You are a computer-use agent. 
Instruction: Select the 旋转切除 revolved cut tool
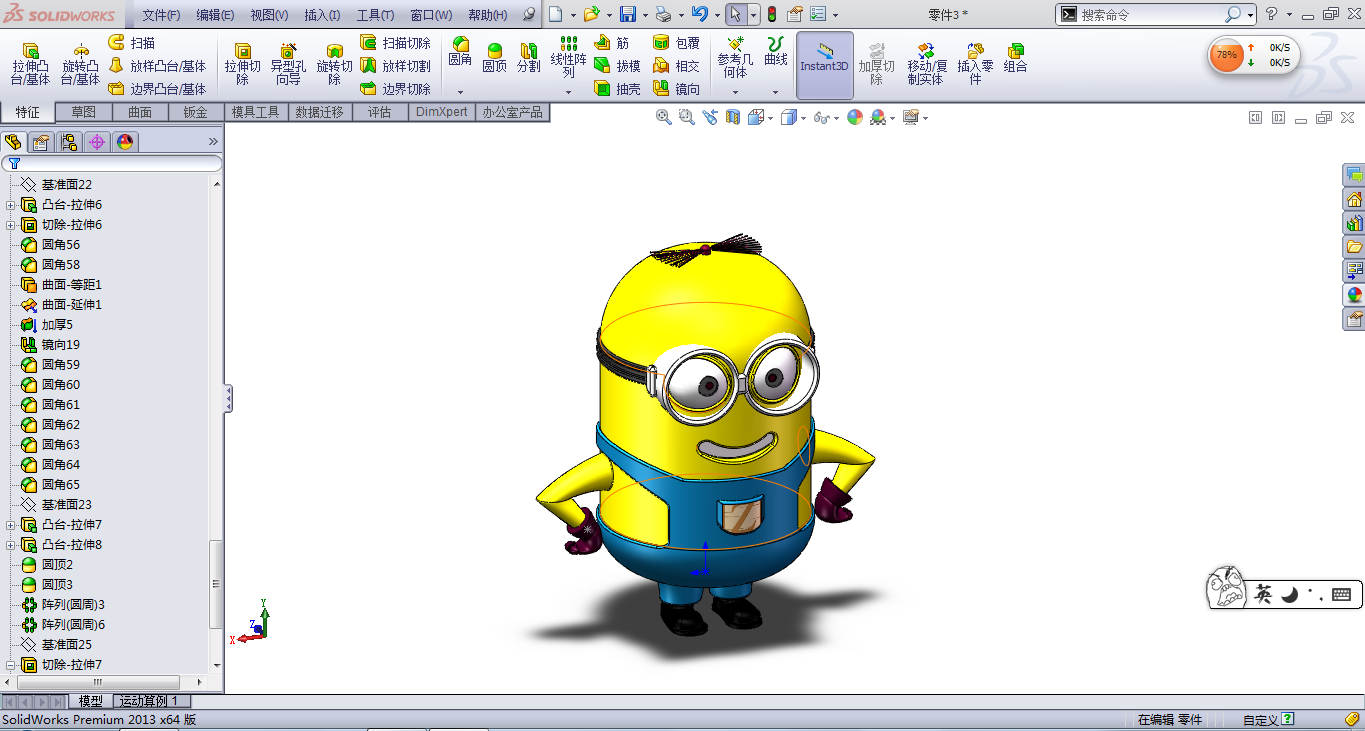[x=335, y=64]
